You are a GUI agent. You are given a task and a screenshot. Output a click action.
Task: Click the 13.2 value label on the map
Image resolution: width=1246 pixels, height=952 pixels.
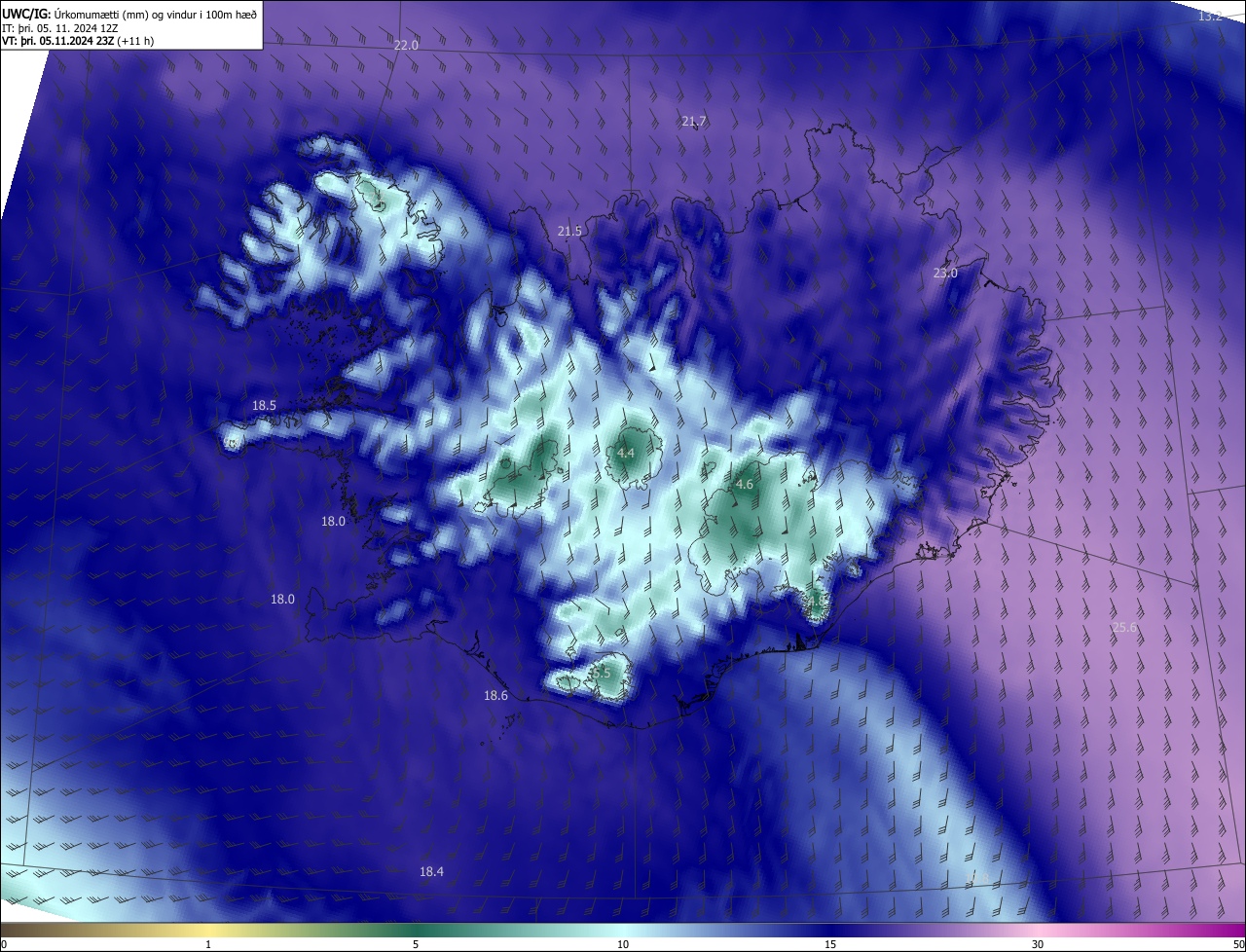click(1210, 17)
